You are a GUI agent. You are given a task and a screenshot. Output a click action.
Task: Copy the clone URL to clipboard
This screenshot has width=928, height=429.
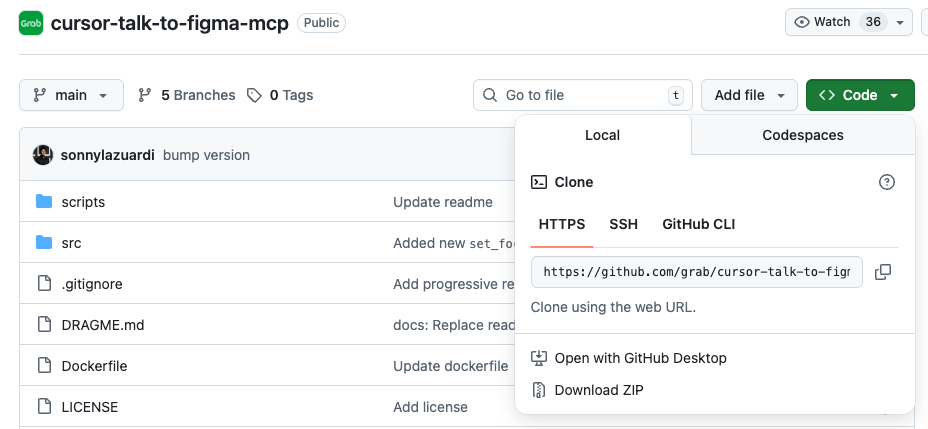point(883,272)
